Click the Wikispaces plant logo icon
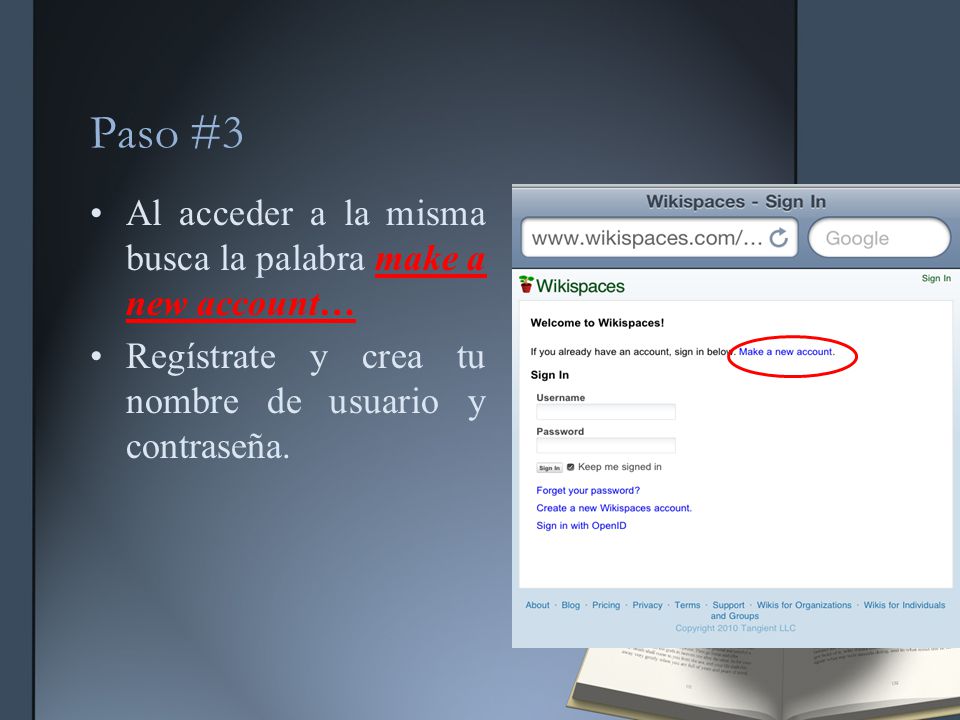960x720 pixels. pyautogui.click(x=526, y=284)
